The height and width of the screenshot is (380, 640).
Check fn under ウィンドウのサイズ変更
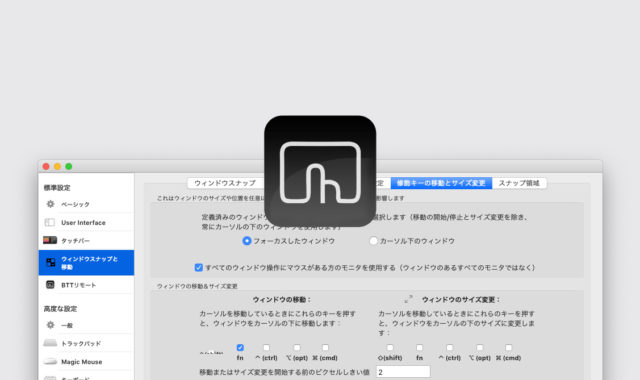419,347
